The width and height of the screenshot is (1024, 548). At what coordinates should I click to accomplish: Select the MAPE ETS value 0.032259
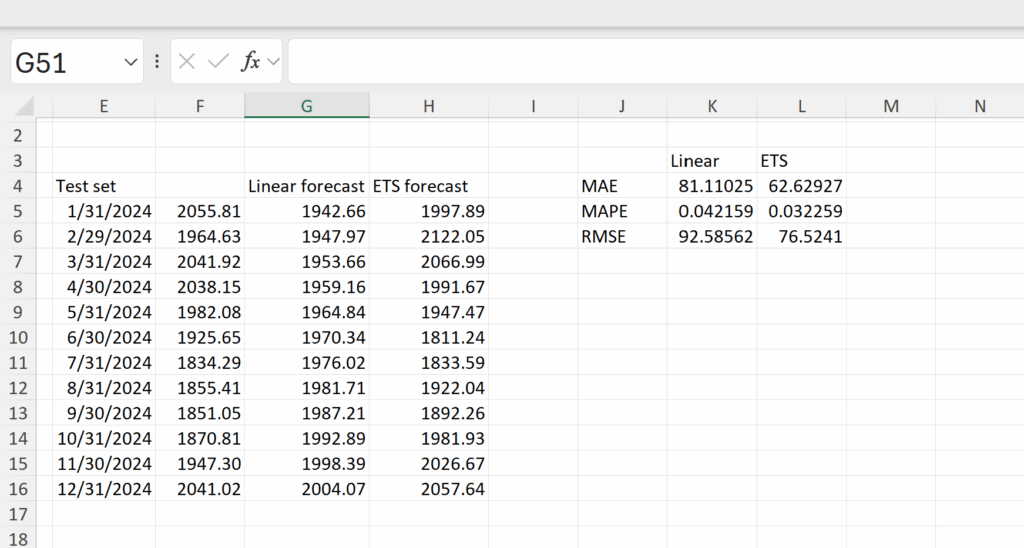[801, 212]
